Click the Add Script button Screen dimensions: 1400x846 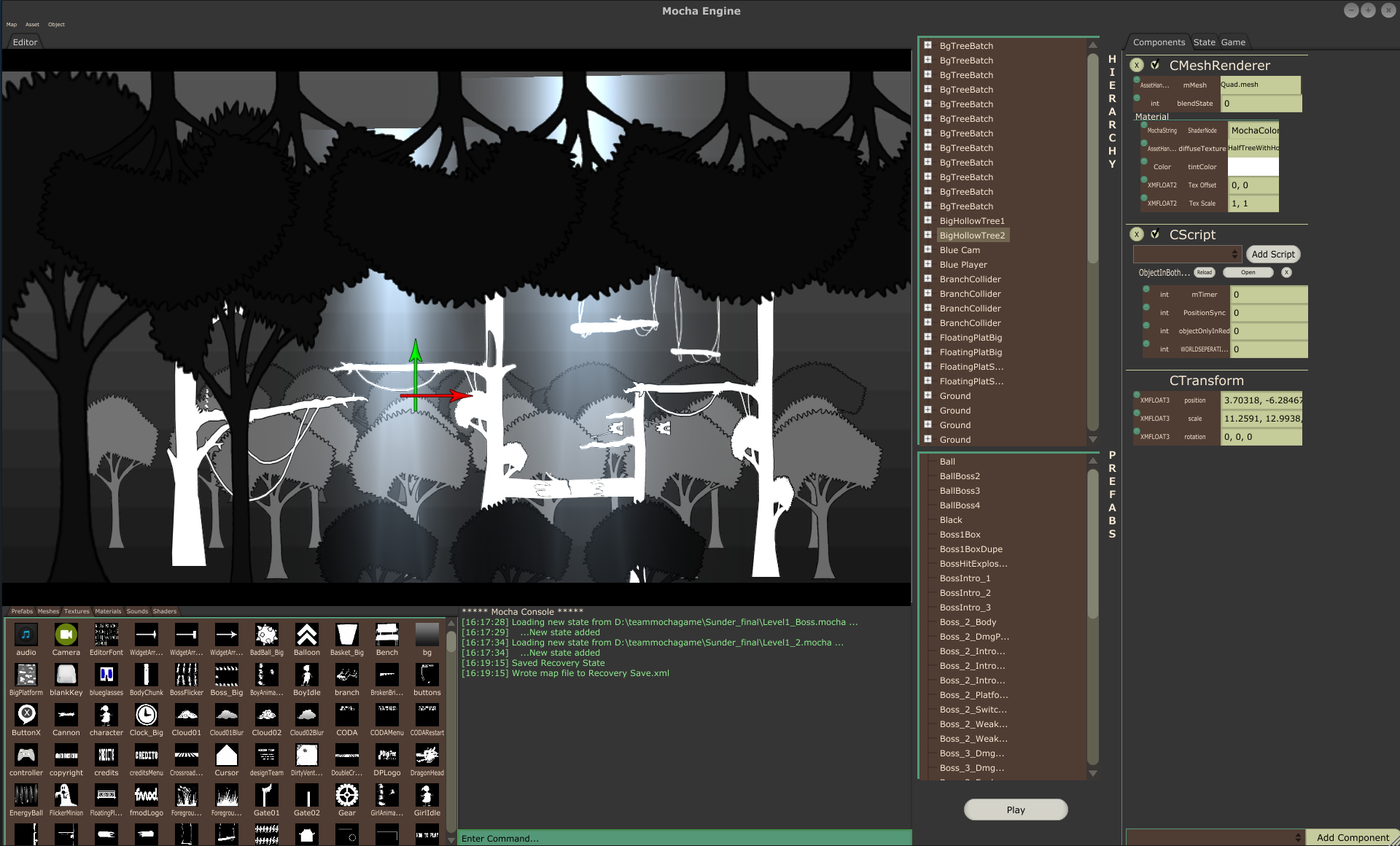coord(1273,254)
